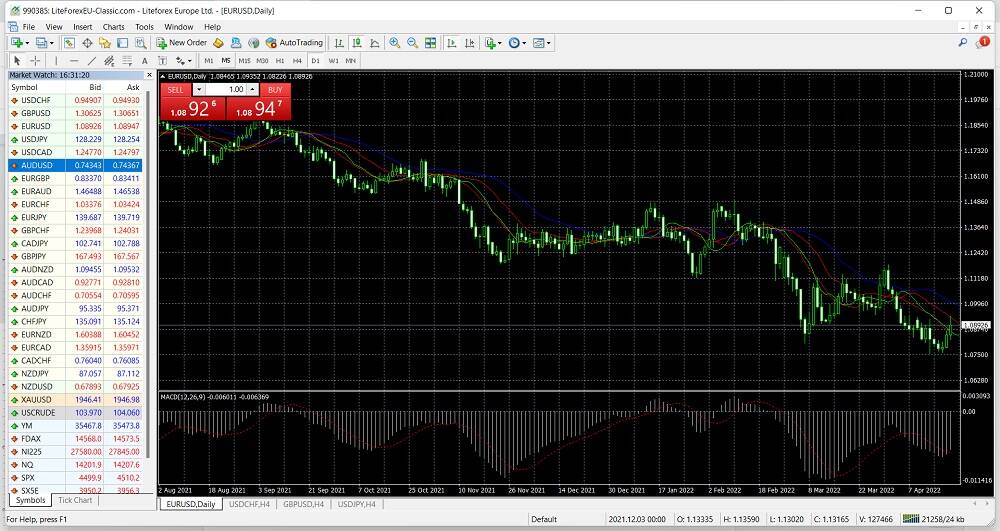Select the XAUUSD row in Market Watch
Screen dimensions: 1000x531
tap(75, 400)
